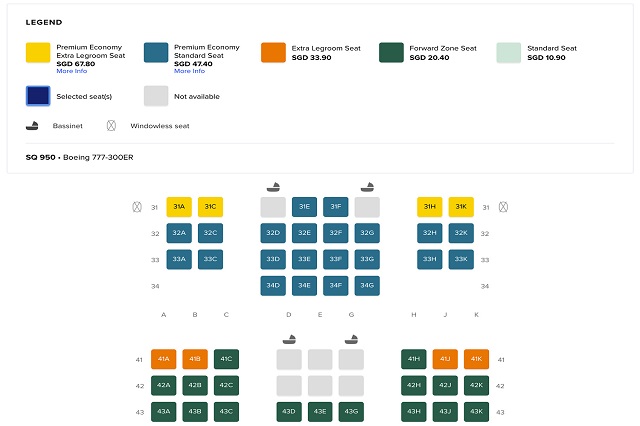
Task: Open More Info for Premium Economy Extra Legroom
Action: [x=71, y=71]
